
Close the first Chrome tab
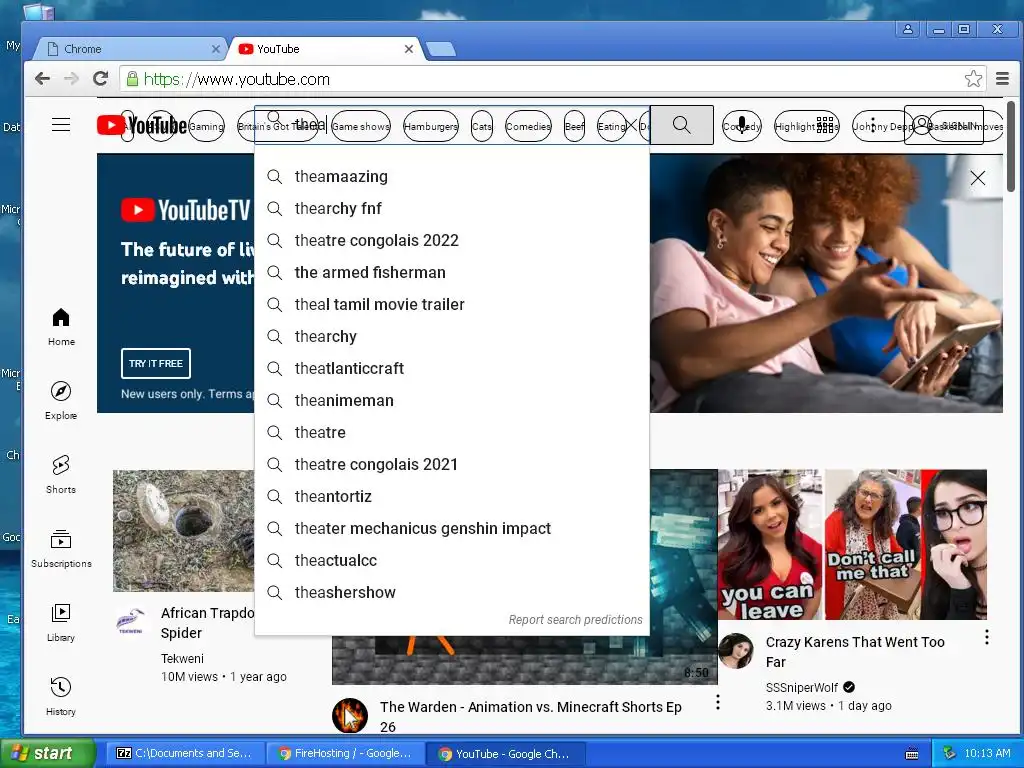point(216,49)
